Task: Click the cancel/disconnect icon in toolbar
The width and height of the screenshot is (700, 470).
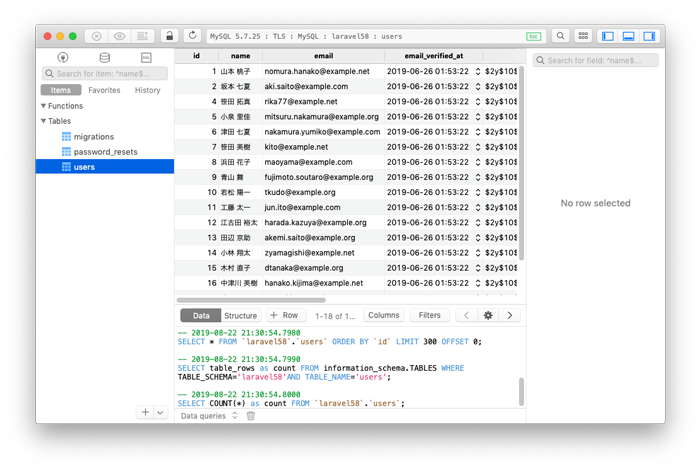Action: pos(96,36)
